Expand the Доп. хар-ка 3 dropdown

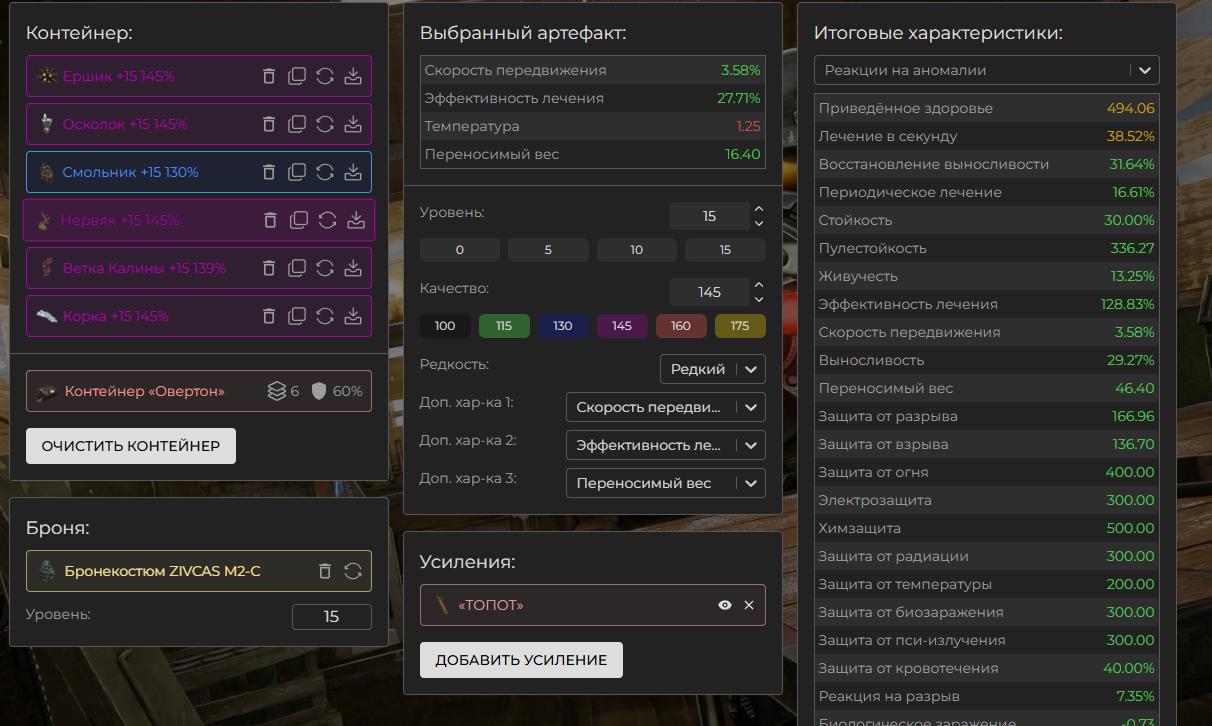tap(665, 483)
